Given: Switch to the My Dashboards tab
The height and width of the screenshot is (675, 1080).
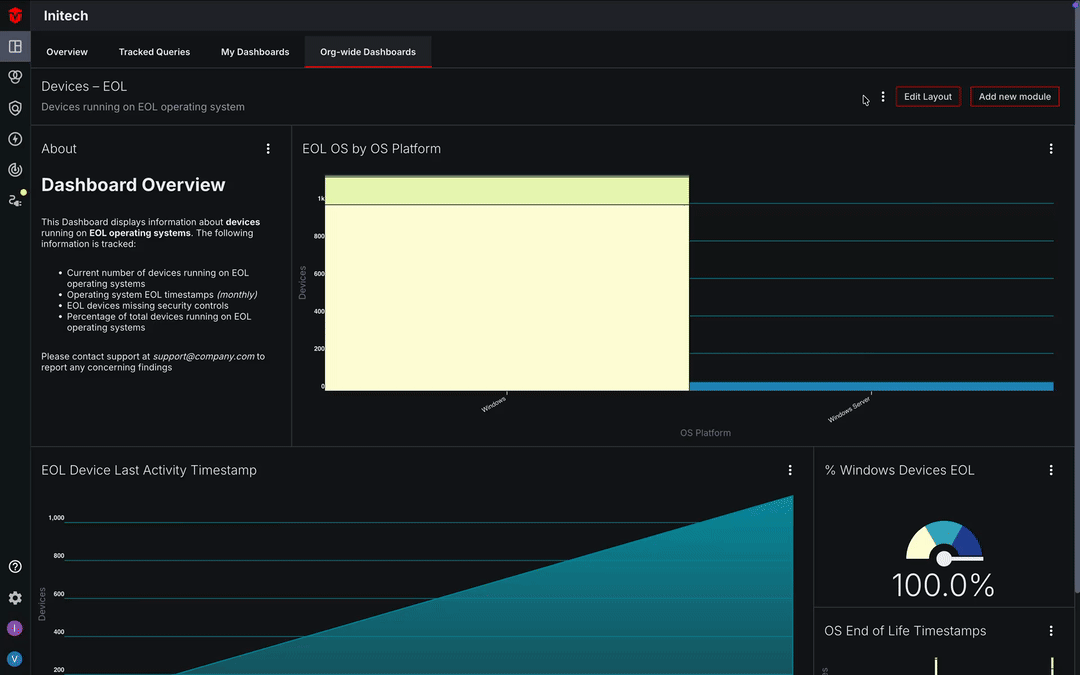Looking at the screenshot, I should (255, 51).
